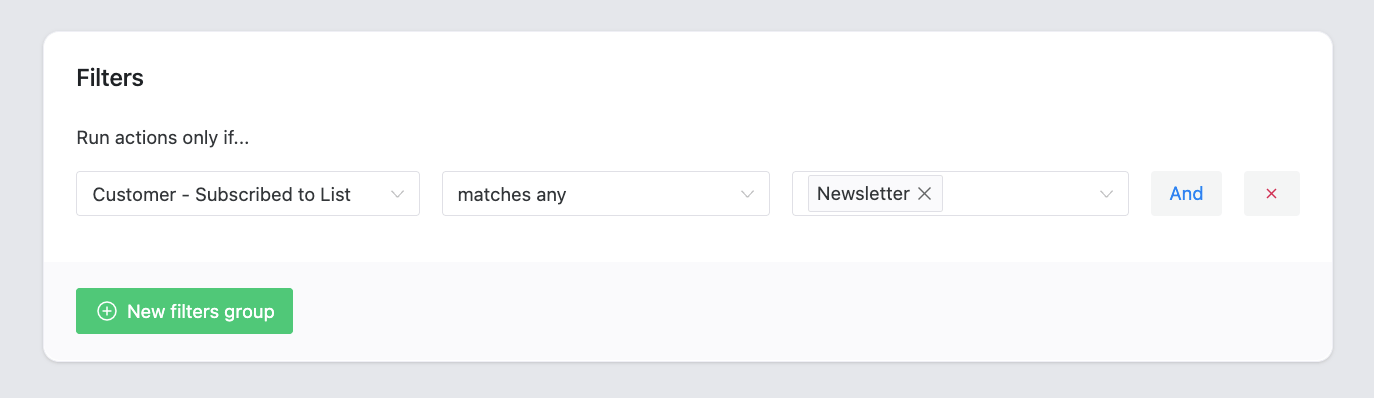Click the chevron arrow on the matches any selector
Viewport: 1374px width, 398px height.
point(747,194)
